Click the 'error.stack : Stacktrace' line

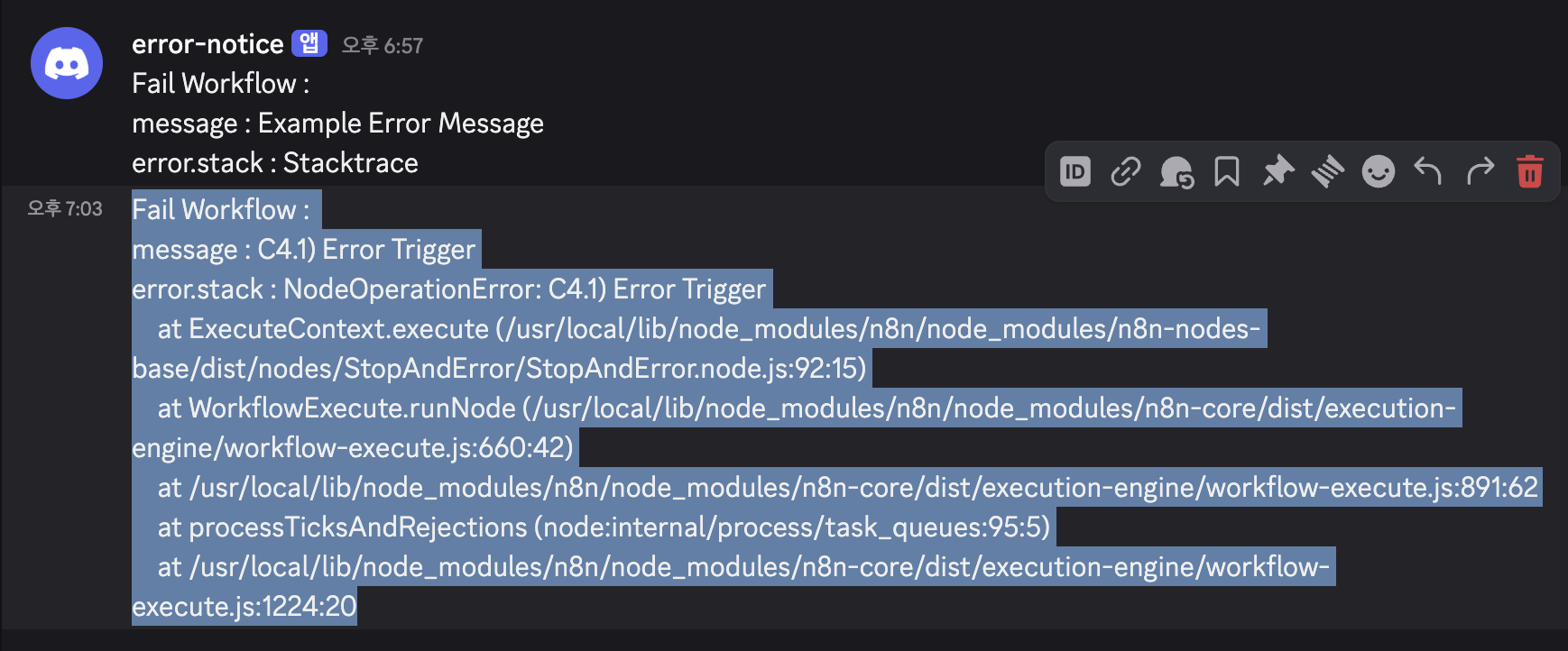click(x=275, y=163)
